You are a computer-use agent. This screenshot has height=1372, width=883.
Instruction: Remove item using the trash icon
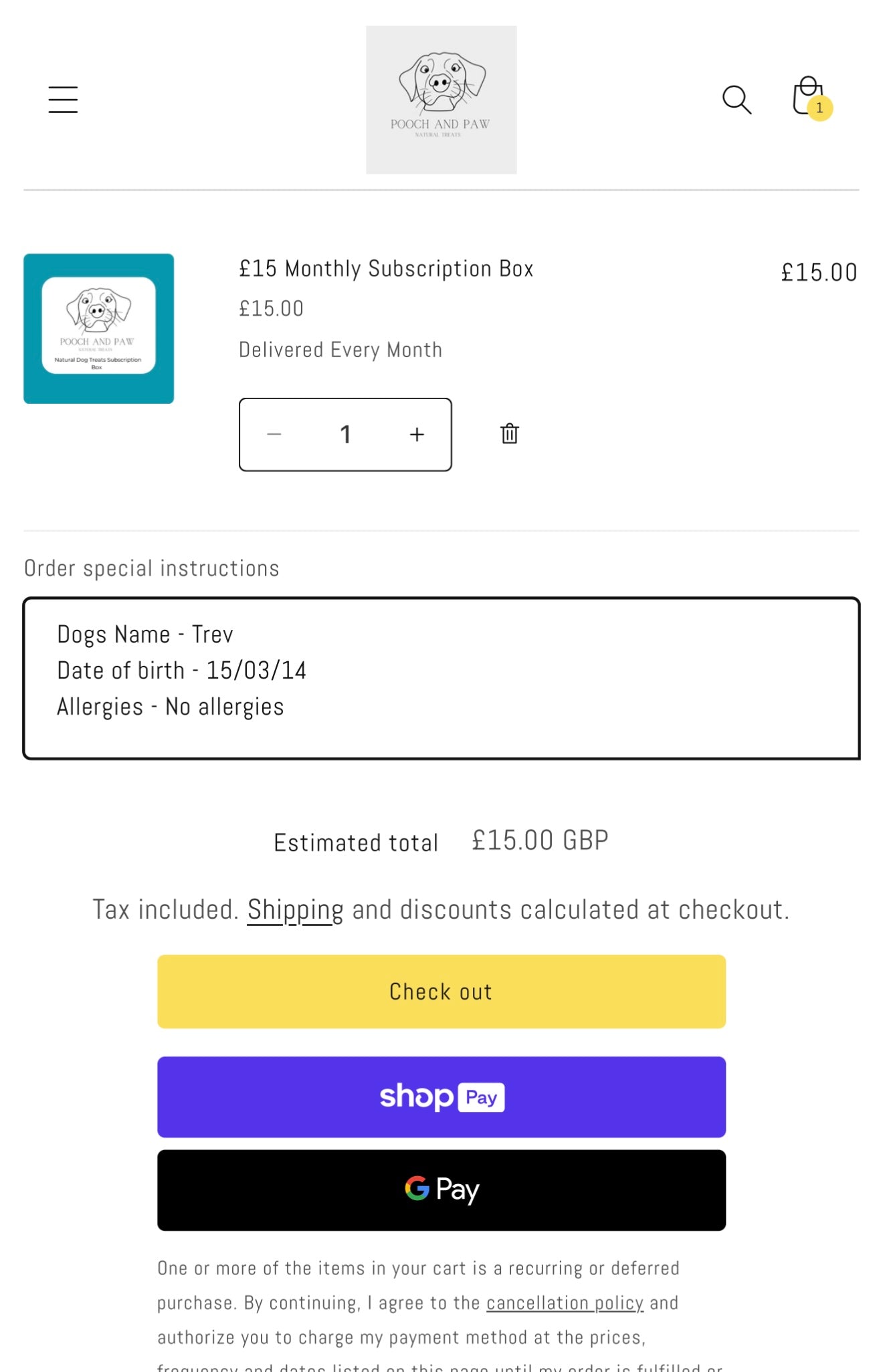click(x=509, y=433)
